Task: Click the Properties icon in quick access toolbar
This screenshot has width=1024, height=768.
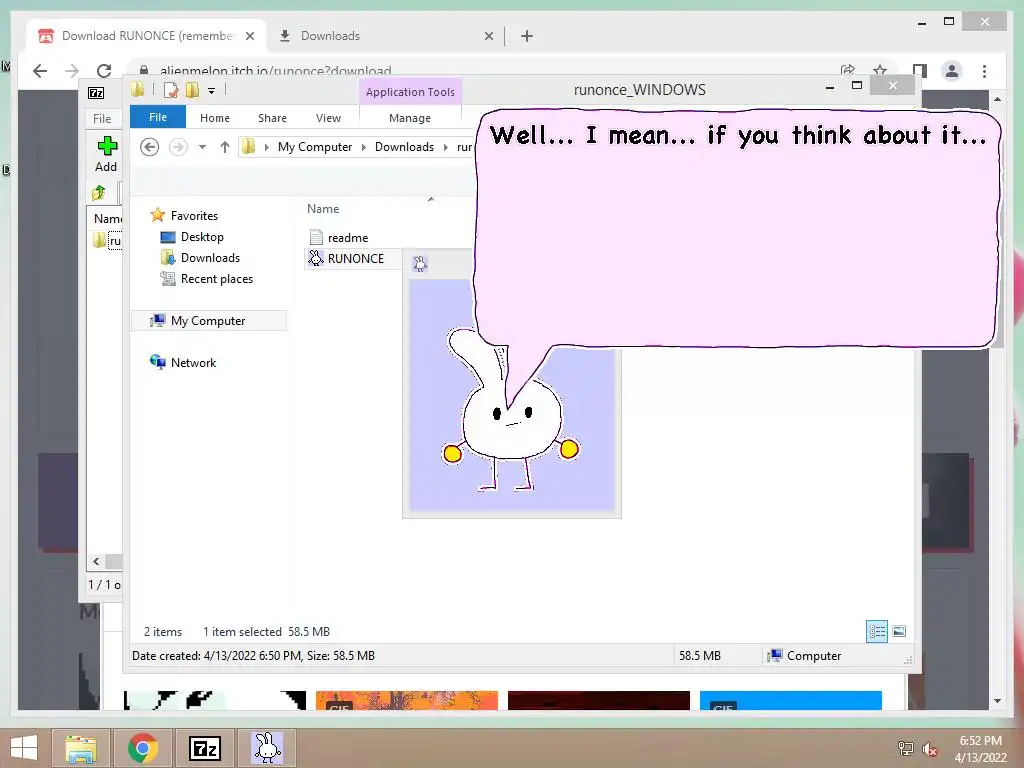Action: point(171,91)
